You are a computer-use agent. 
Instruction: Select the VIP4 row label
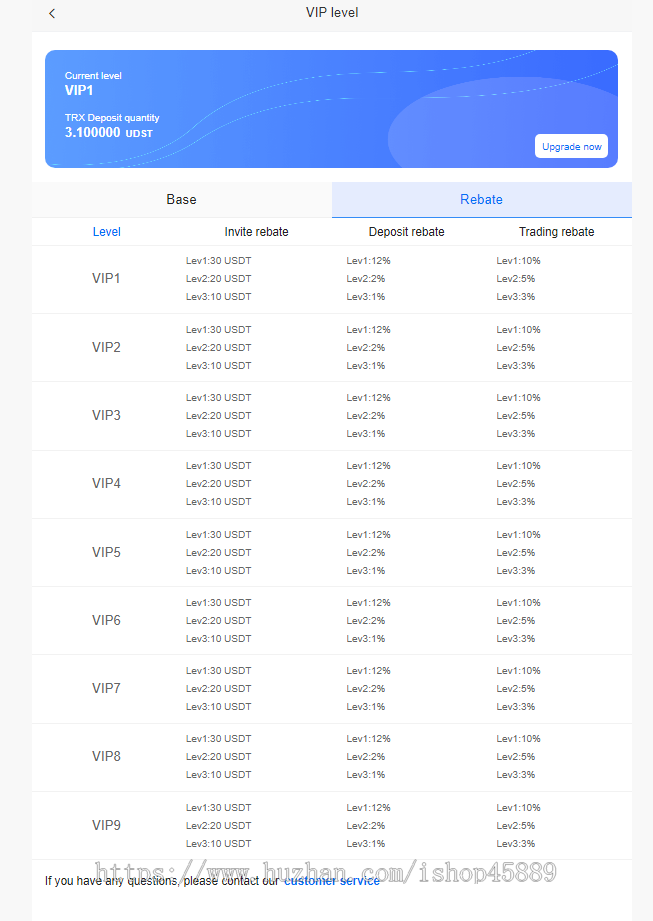click(106, 483)
